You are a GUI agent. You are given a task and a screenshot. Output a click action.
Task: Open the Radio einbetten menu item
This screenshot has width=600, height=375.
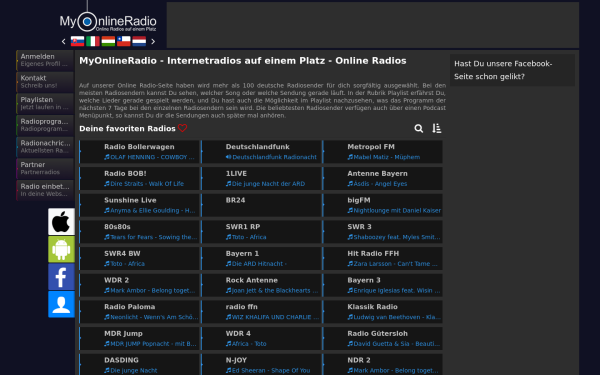click(x=45, y=190)
